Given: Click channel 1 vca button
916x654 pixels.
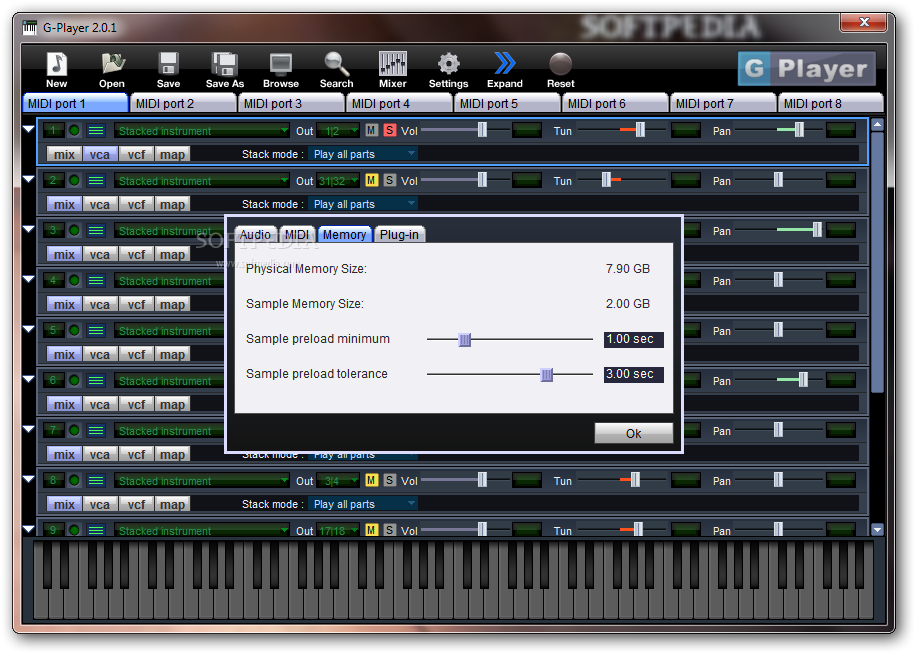Looking at the screenshot, I should (100, 154).
